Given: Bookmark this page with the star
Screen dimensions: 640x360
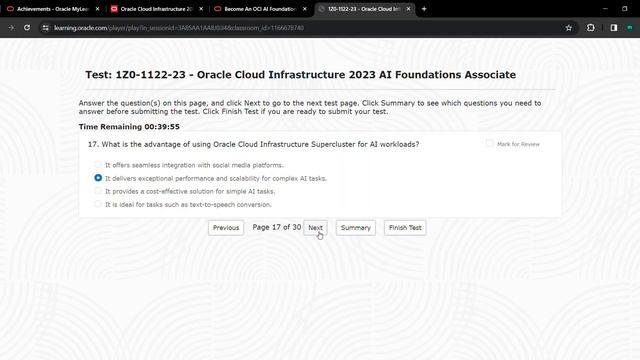Looking at the screenshot, I should coord(569,28).
